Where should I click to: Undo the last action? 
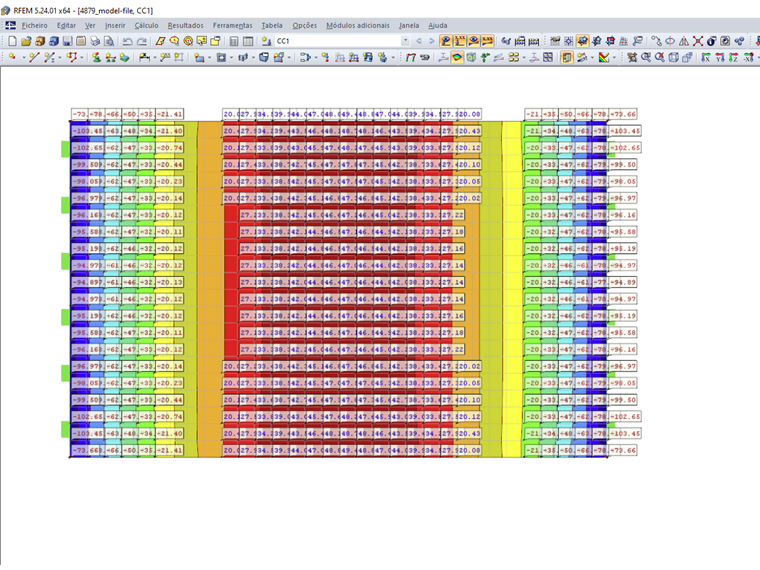point(127,41)
